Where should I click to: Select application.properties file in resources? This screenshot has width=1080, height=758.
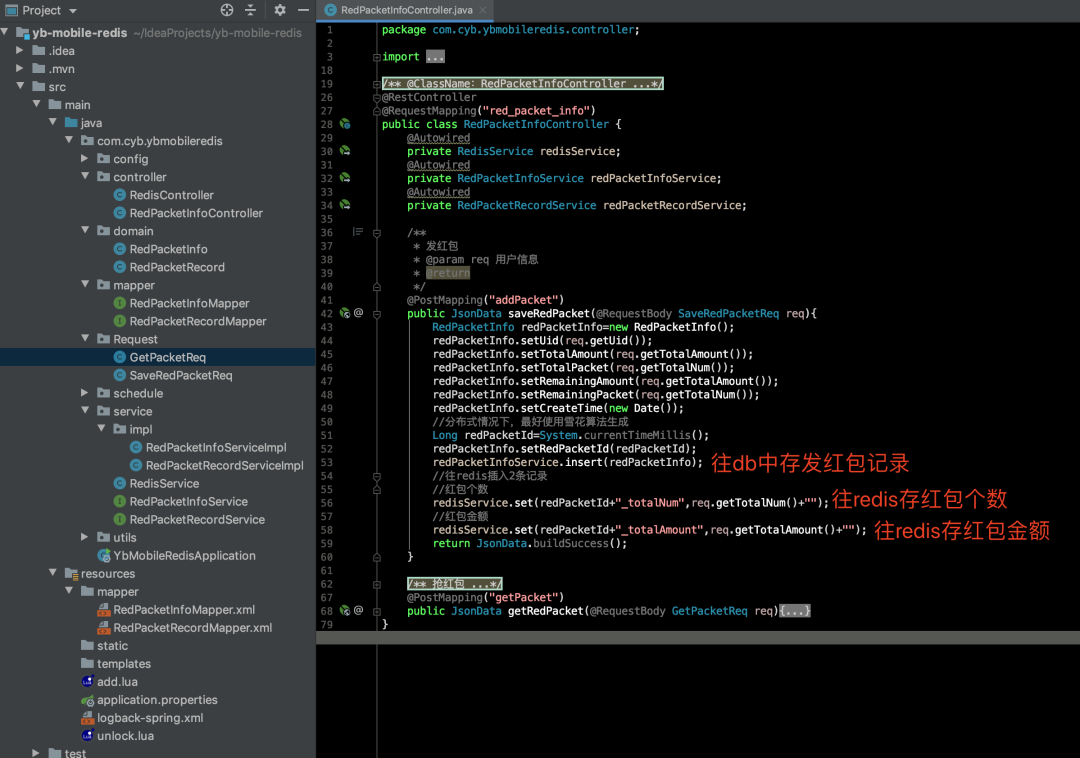click(x=156, y=700)
